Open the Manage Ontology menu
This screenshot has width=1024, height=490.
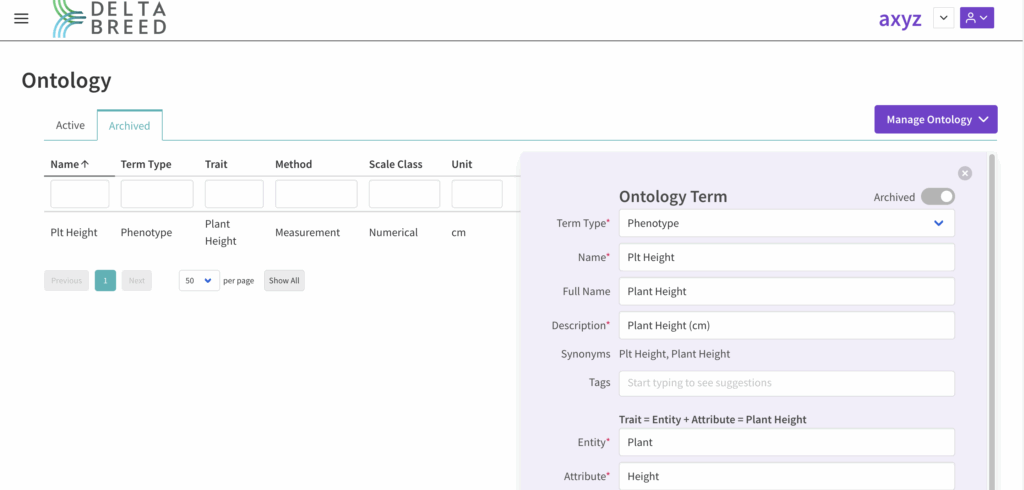[x=936, y=119]
